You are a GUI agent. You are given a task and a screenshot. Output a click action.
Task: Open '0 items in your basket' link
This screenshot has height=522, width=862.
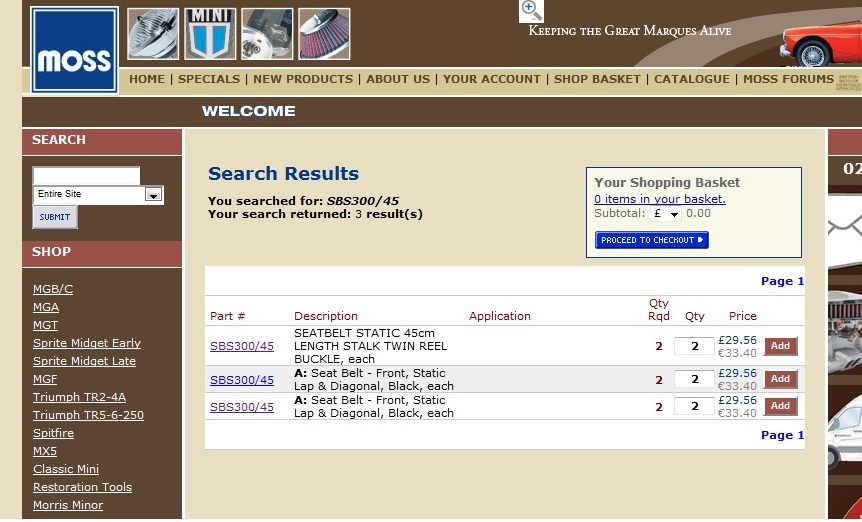[660, 199]
